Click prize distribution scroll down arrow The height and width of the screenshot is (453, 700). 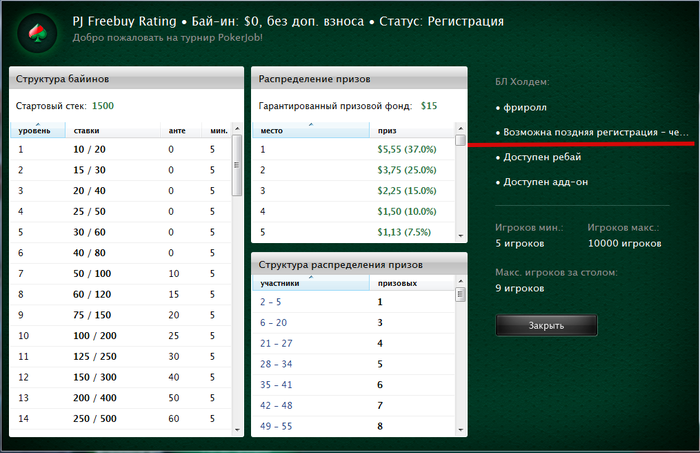point(460,236)
